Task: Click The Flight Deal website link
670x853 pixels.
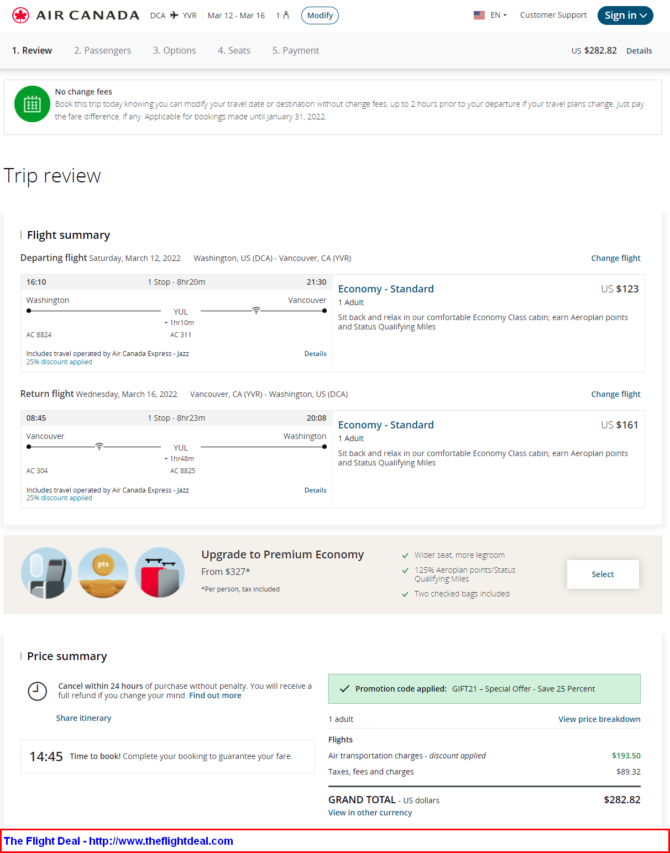Action: [119, 841]
